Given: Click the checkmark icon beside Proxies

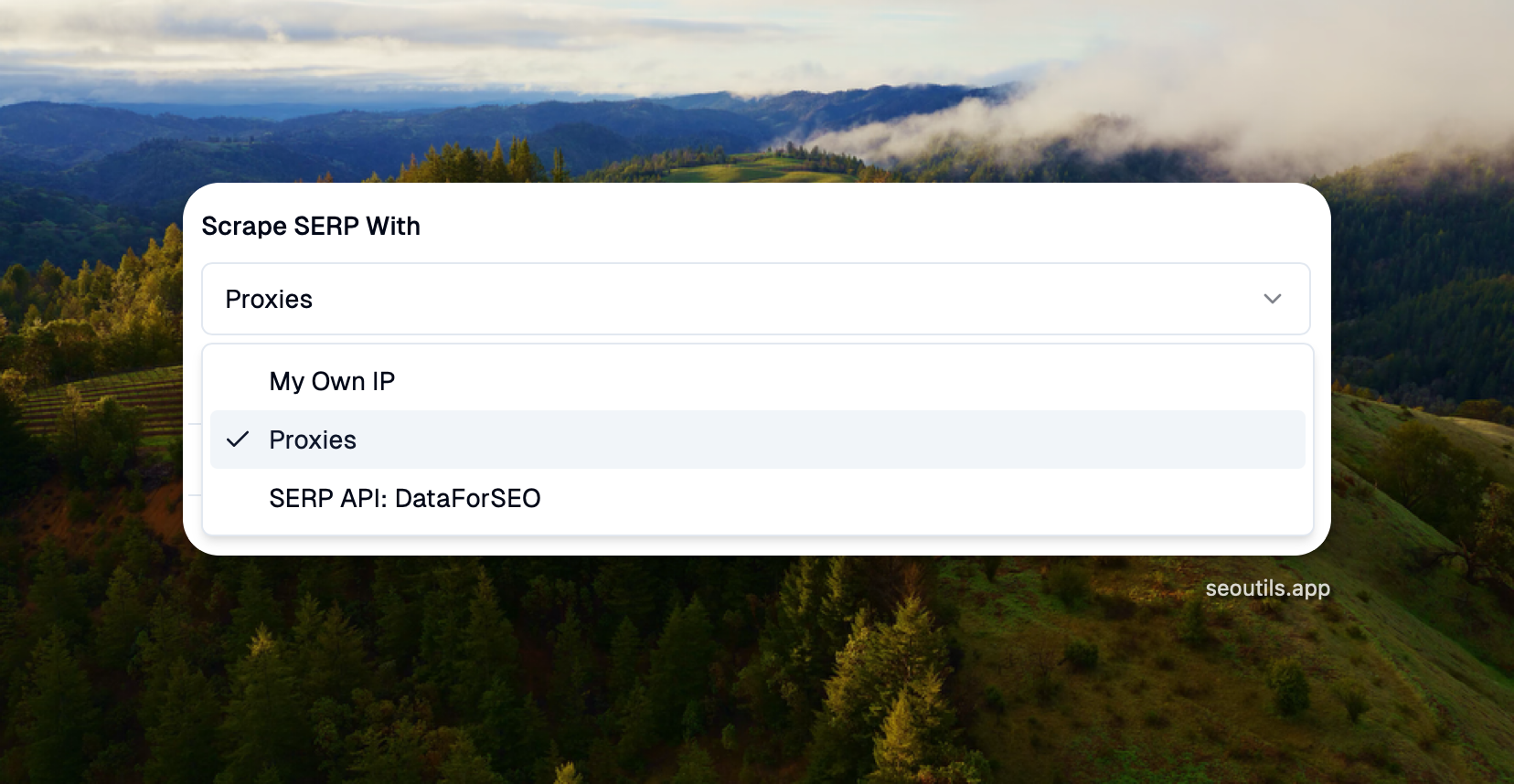Looking at the screenshot, I should [238, 440].
